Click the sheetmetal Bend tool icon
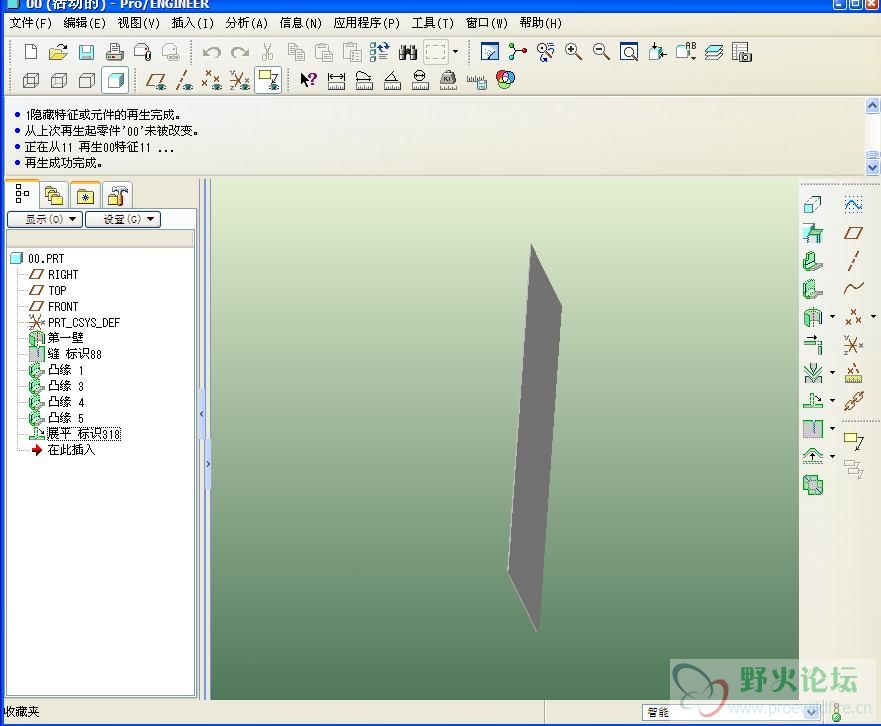Screen dimensions: 881x726 pyautogui.click(x=812, y=373)
